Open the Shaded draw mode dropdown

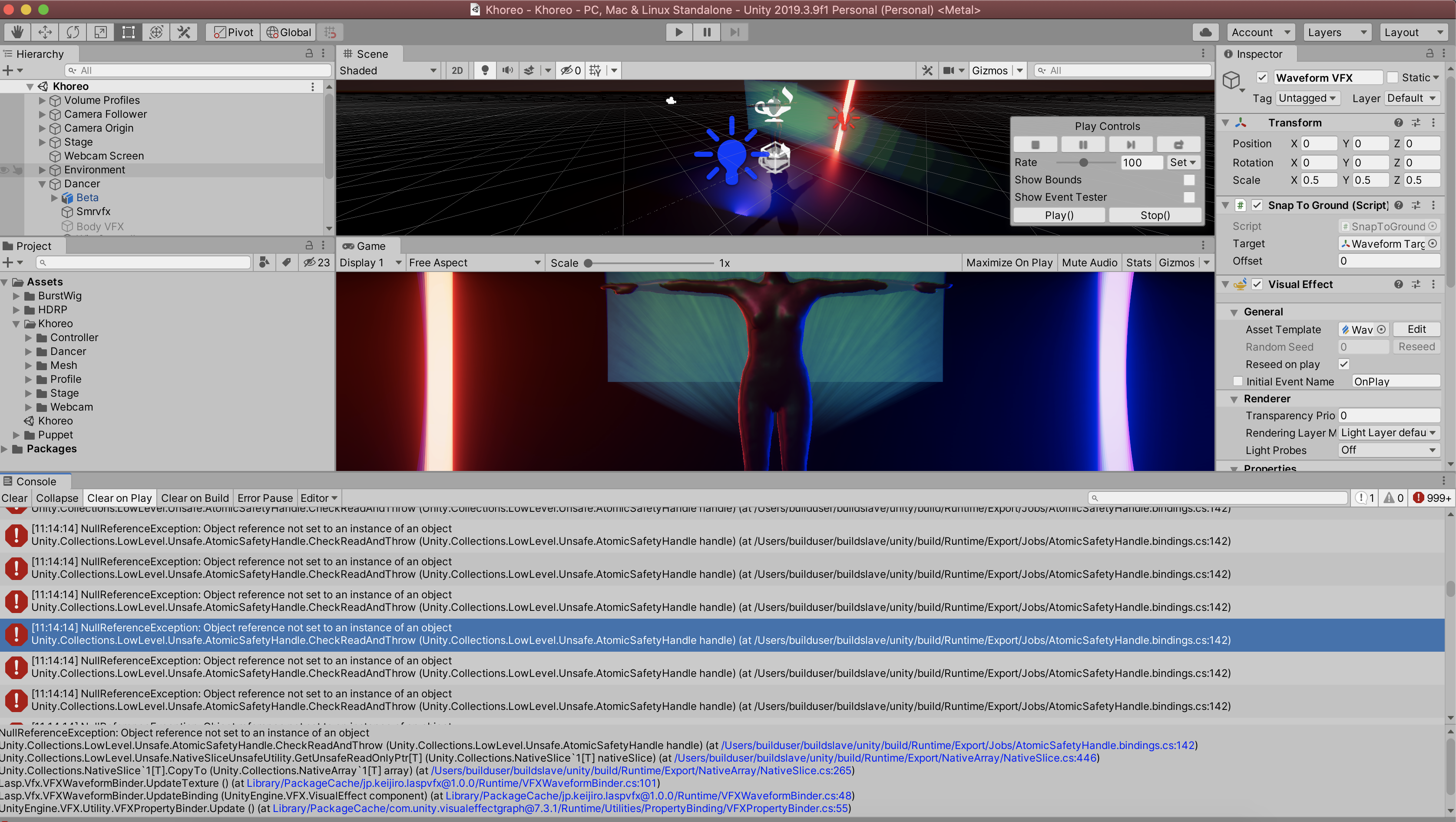pyautogui.click(x=388, y=70)
